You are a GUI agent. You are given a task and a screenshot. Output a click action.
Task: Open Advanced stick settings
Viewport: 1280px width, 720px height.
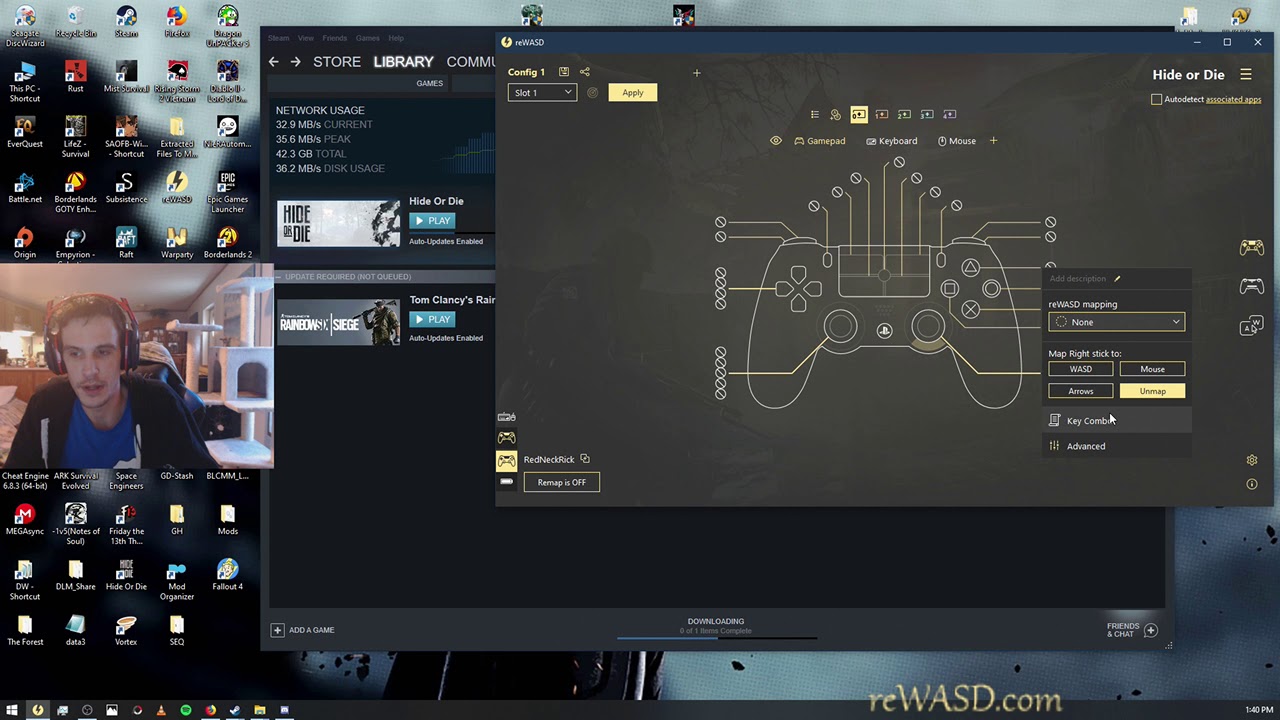[1117, 446]
